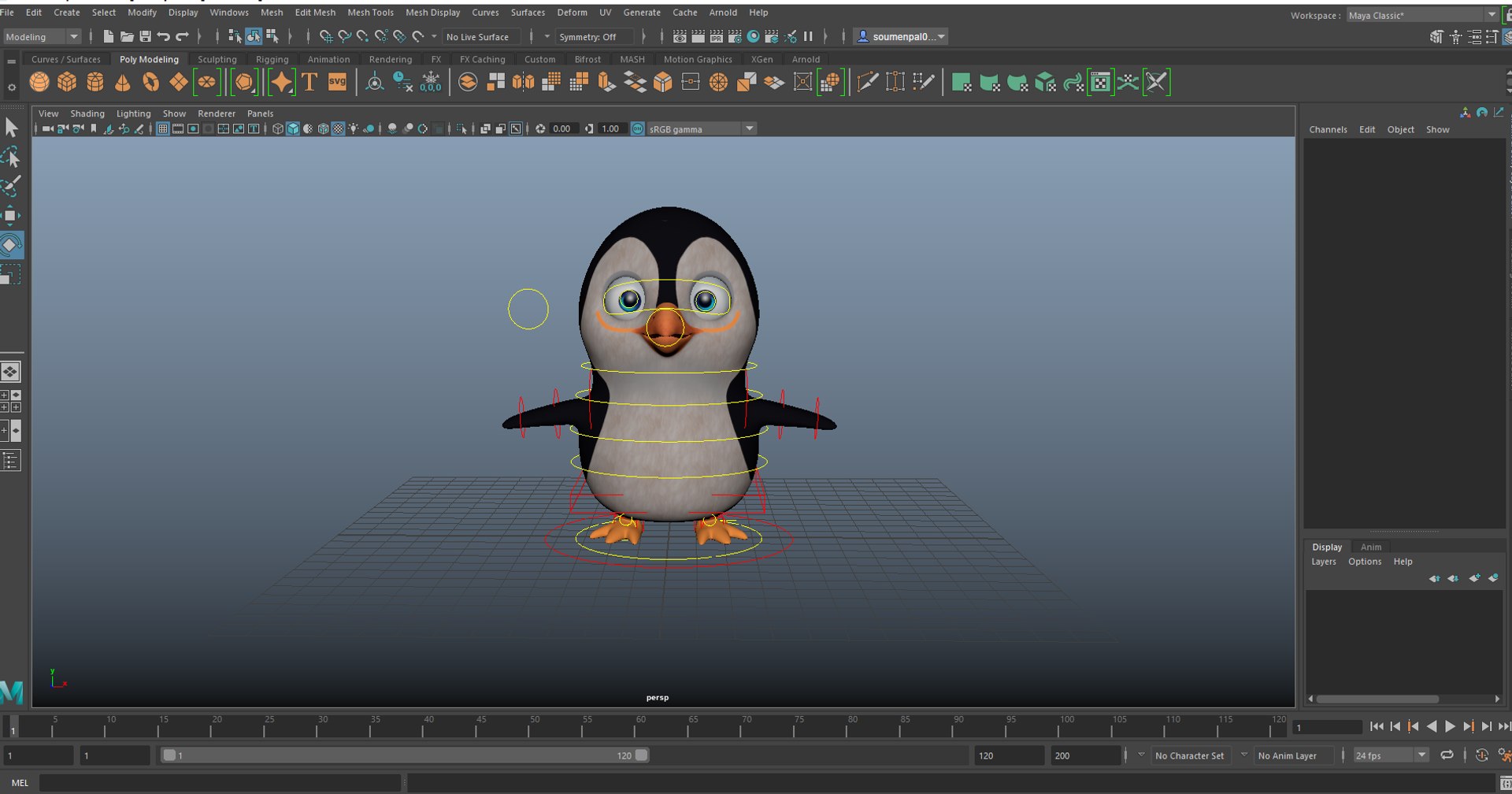Screen dimensions: 1512x794
Task: Open the No Live Surface field
Action: 481,36
